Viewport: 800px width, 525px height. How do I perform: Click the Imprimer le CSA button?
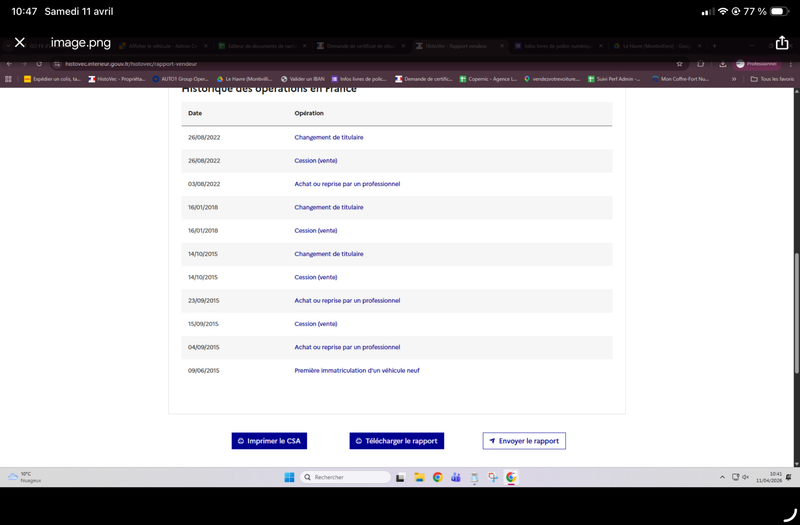point(269,441)
